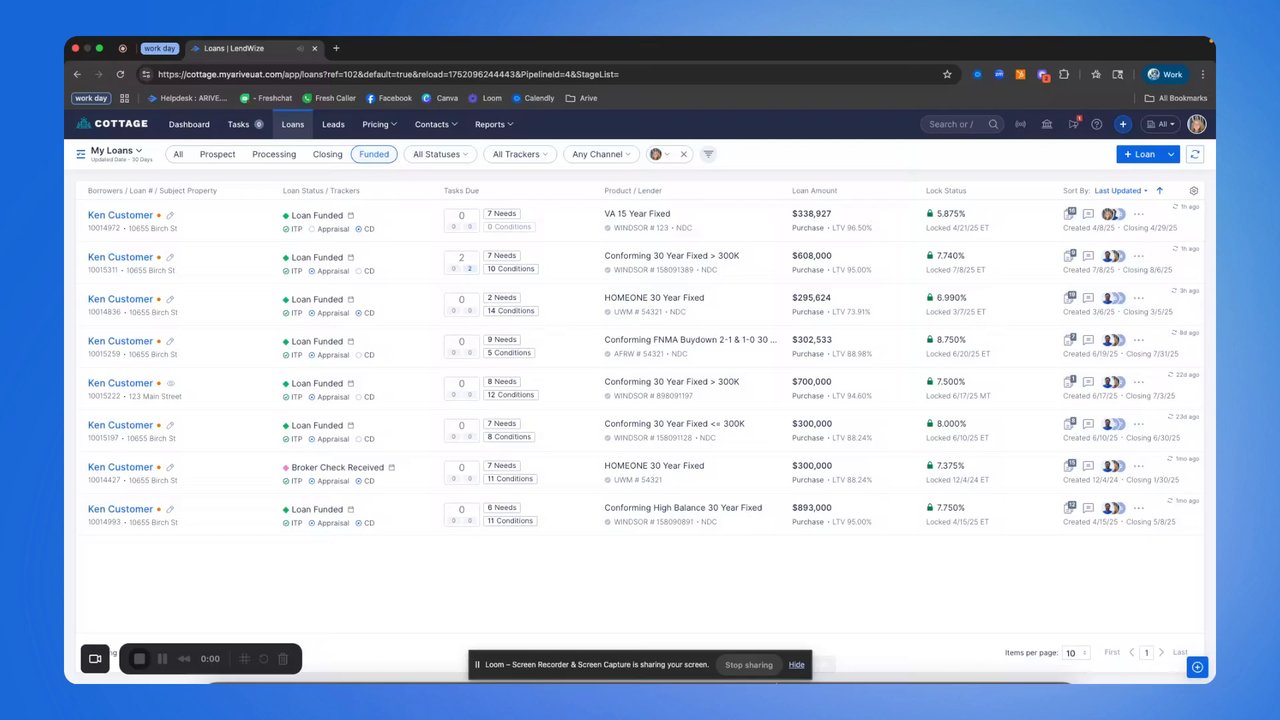Click the search magnifier icon

point(993,125)
